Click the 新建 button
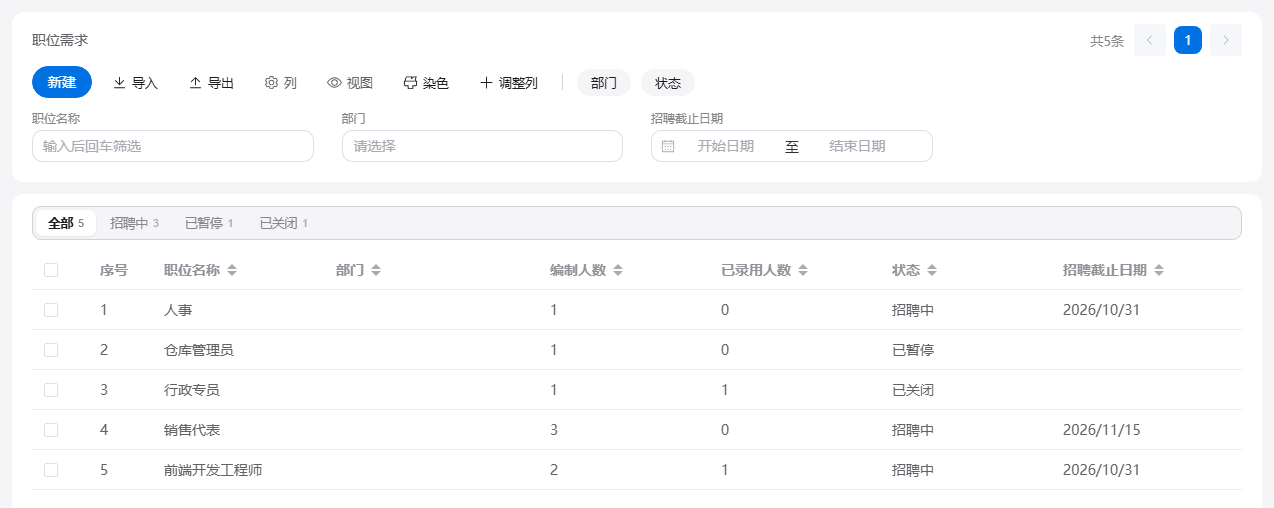The image size is (1274, 508). (62, 82)
